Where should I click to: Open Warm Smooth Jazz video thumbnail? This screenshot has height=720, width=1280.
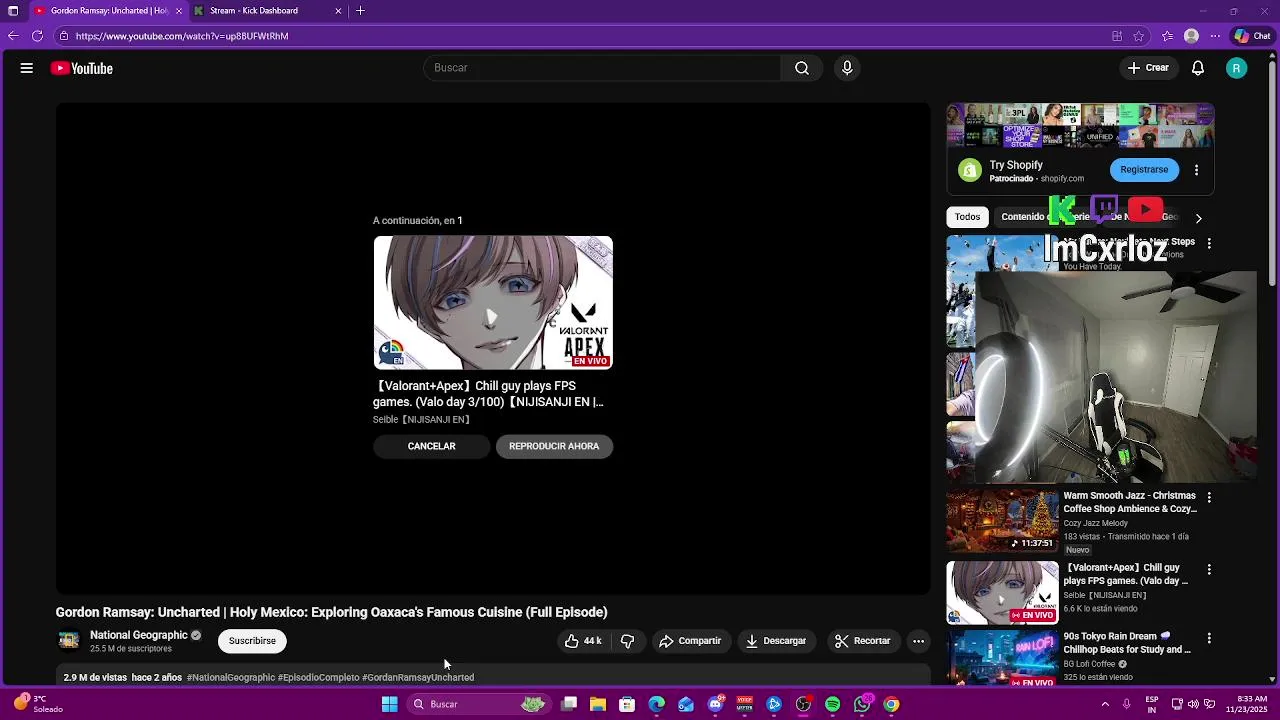point(1002,520)
